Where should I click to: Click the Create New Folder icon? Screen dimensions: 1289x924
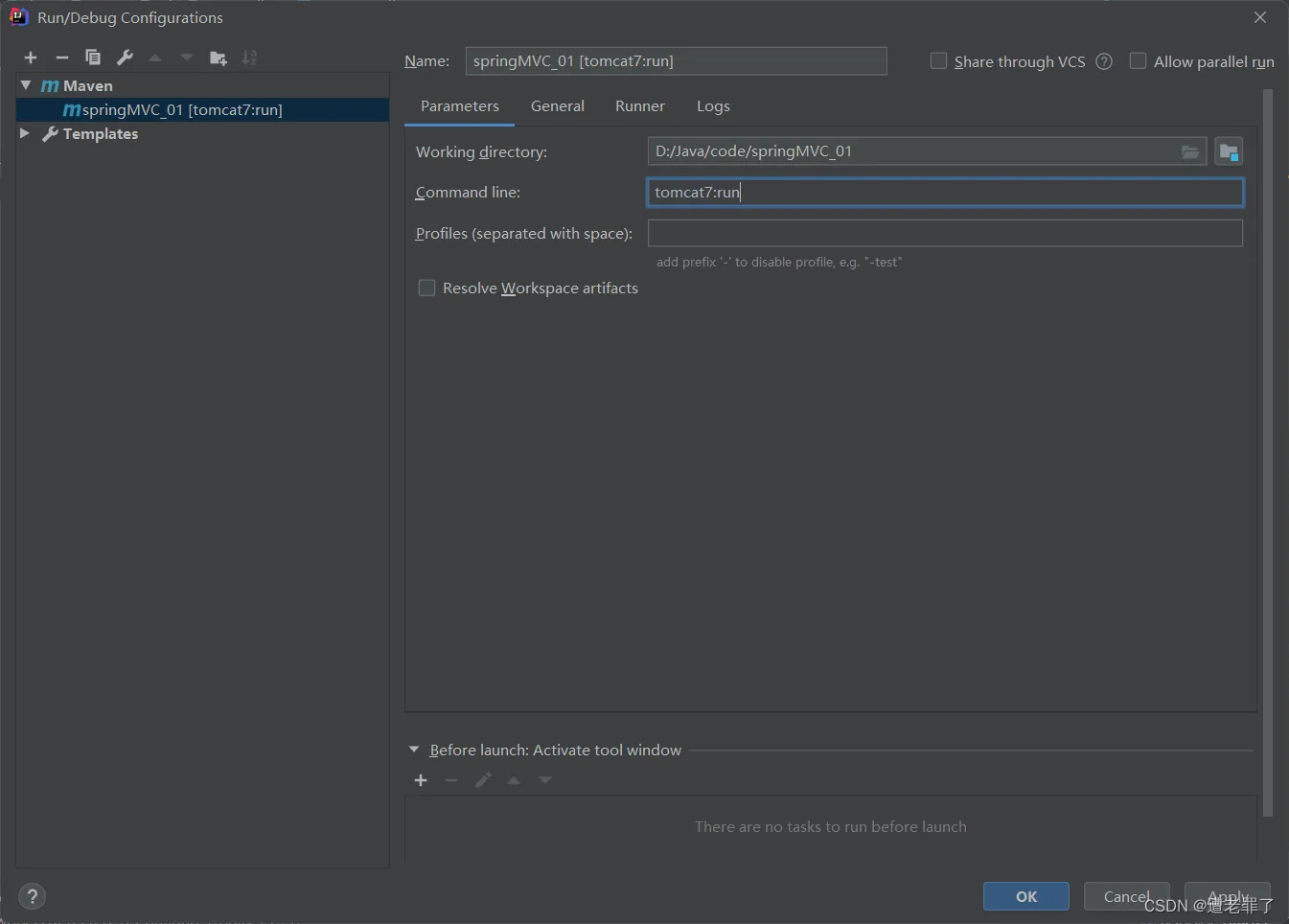pyautogui.click(x=219, y=58)
